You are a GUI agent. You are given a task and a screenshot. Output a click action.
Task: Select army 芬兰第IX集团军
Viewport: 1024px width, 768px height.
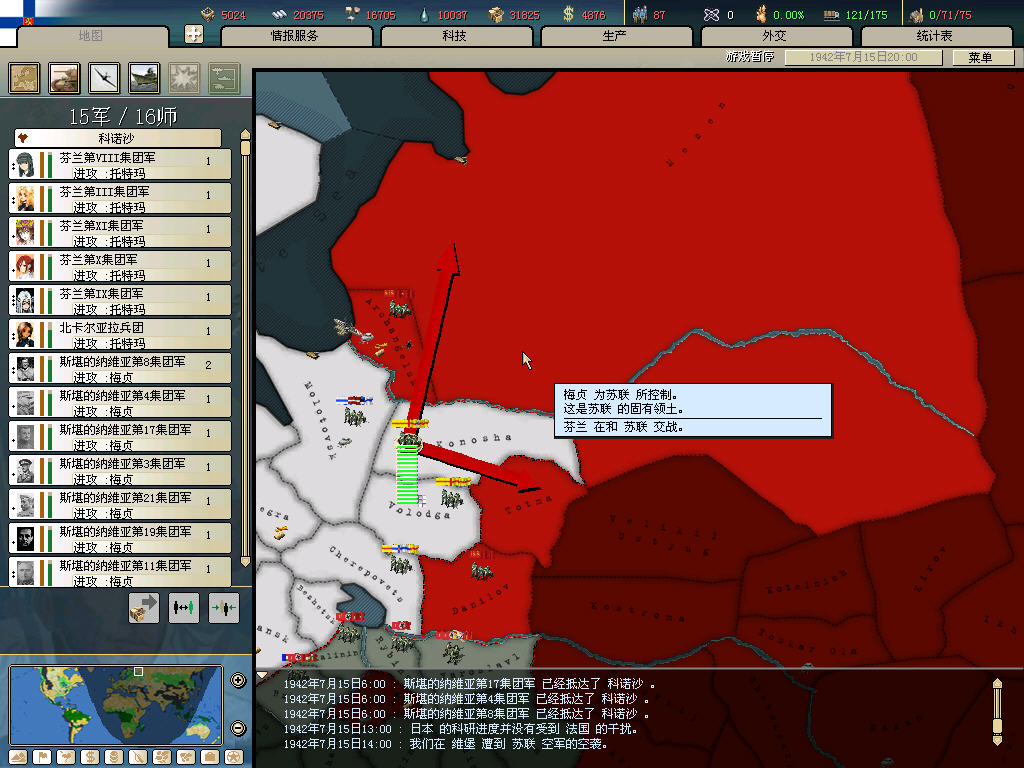tap(120, 300)
